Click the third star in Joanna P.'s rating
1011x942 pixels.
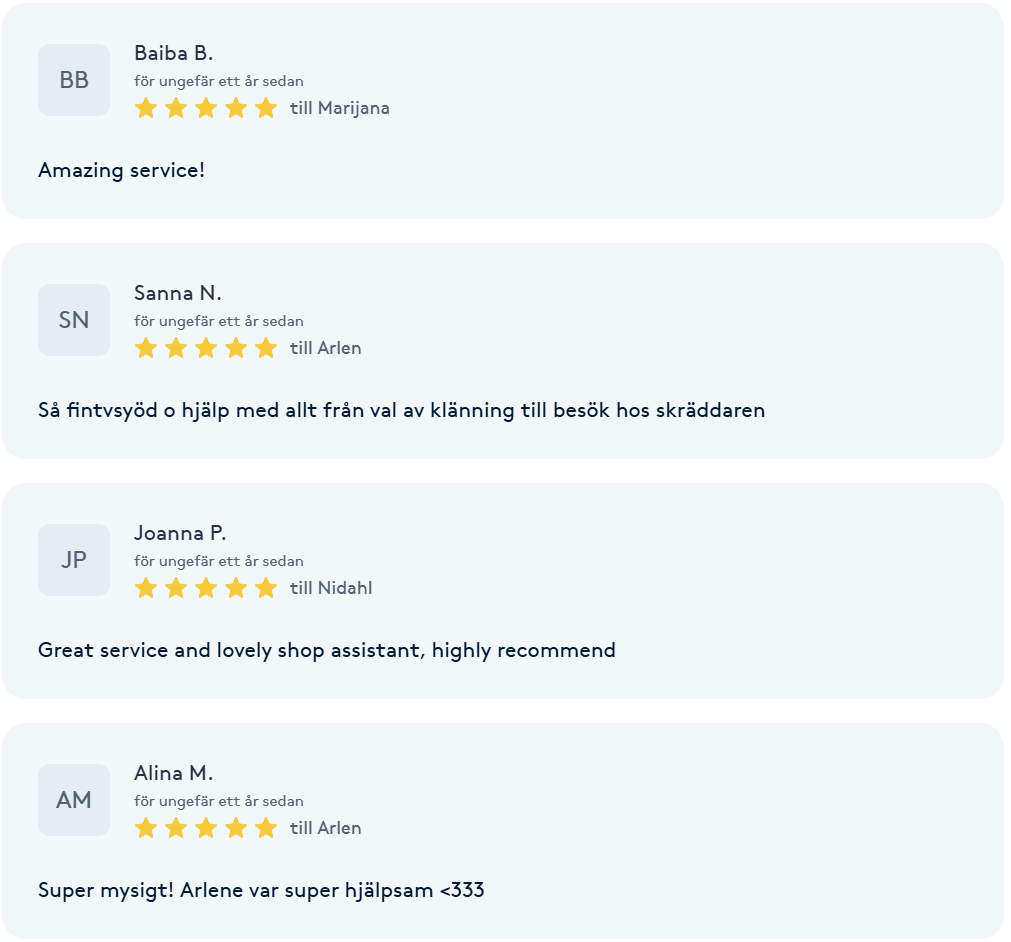click(206, 587)
